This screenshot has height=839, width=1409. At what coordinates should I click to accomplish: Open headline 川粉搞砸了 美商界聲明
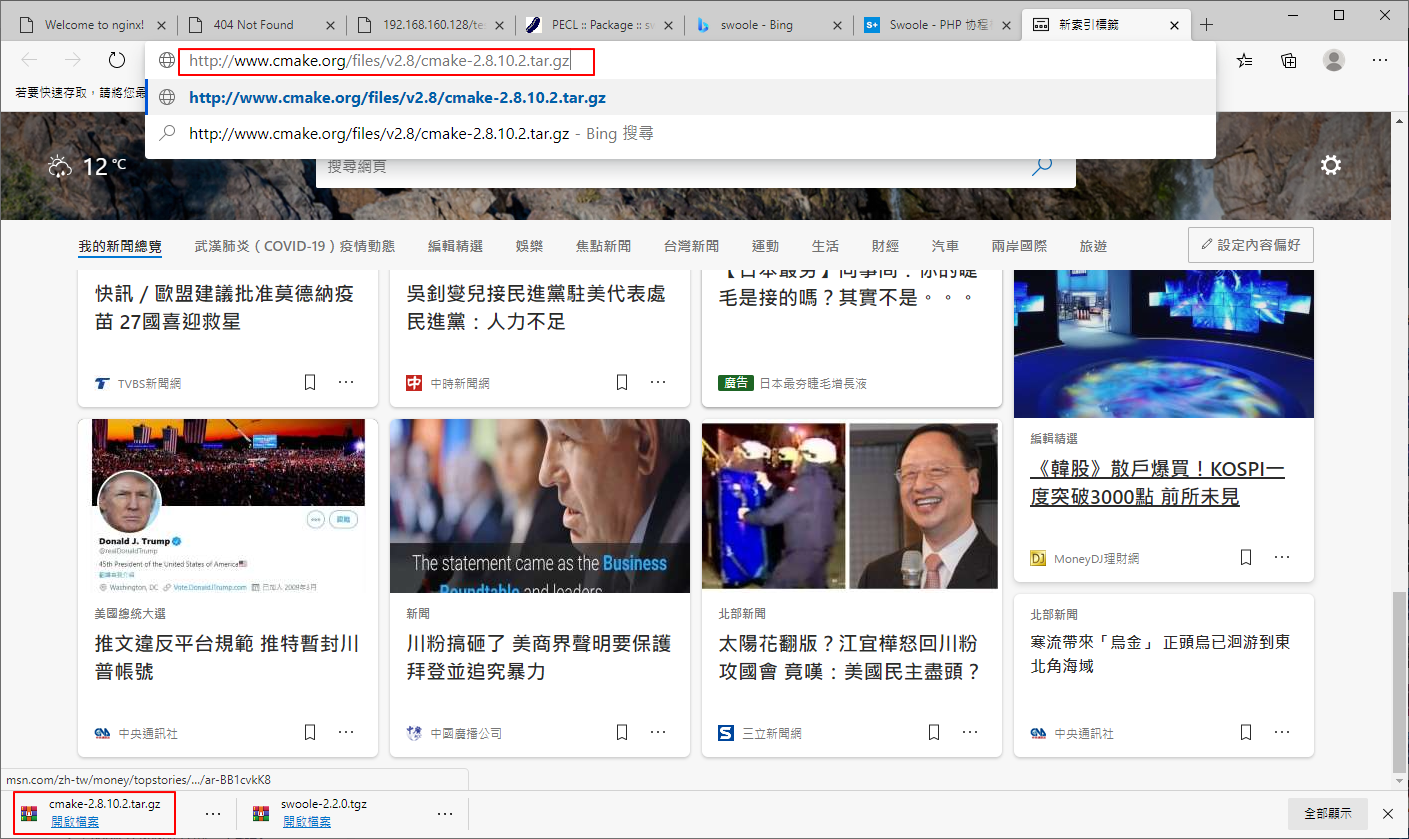(538, 657)
